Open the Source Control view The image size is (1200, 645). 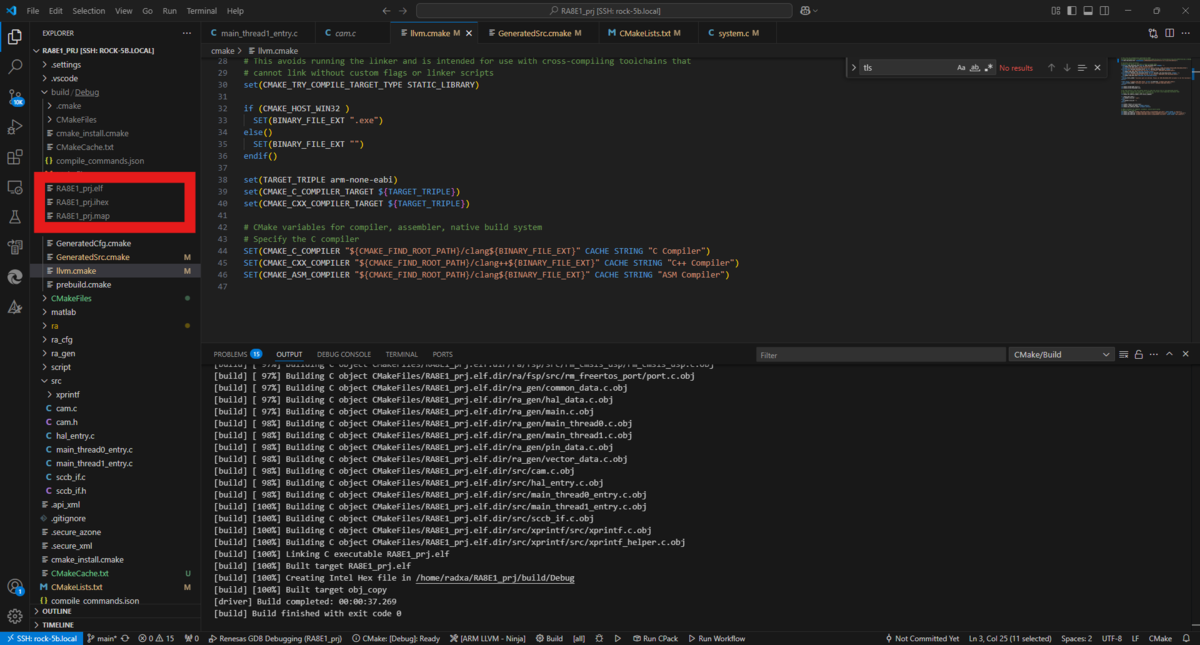tap(15, 97)
